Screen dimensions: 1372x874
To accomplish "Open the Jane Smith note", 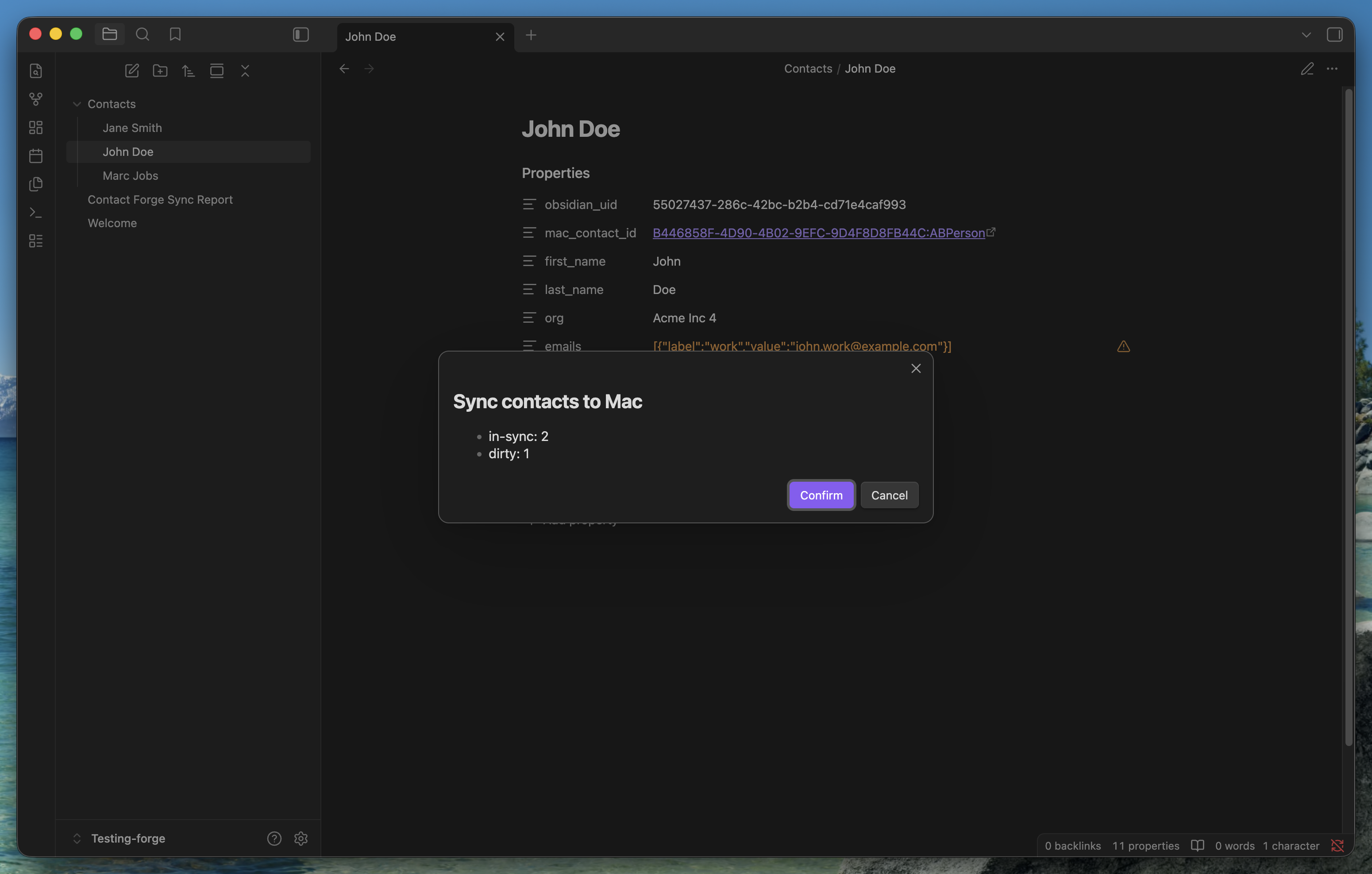I will point(132,128).
